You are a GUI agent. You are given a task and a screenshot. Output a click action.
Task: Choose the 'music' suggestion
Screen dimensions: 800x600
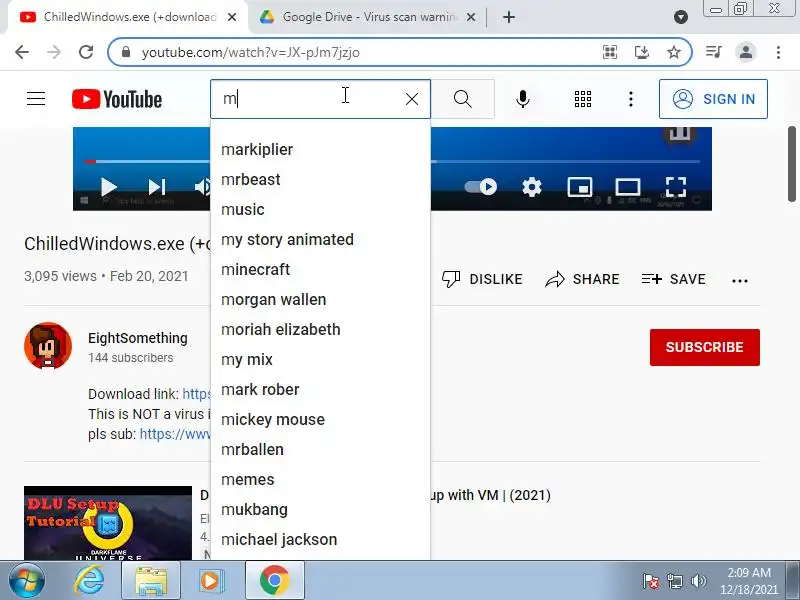(320, 209)
